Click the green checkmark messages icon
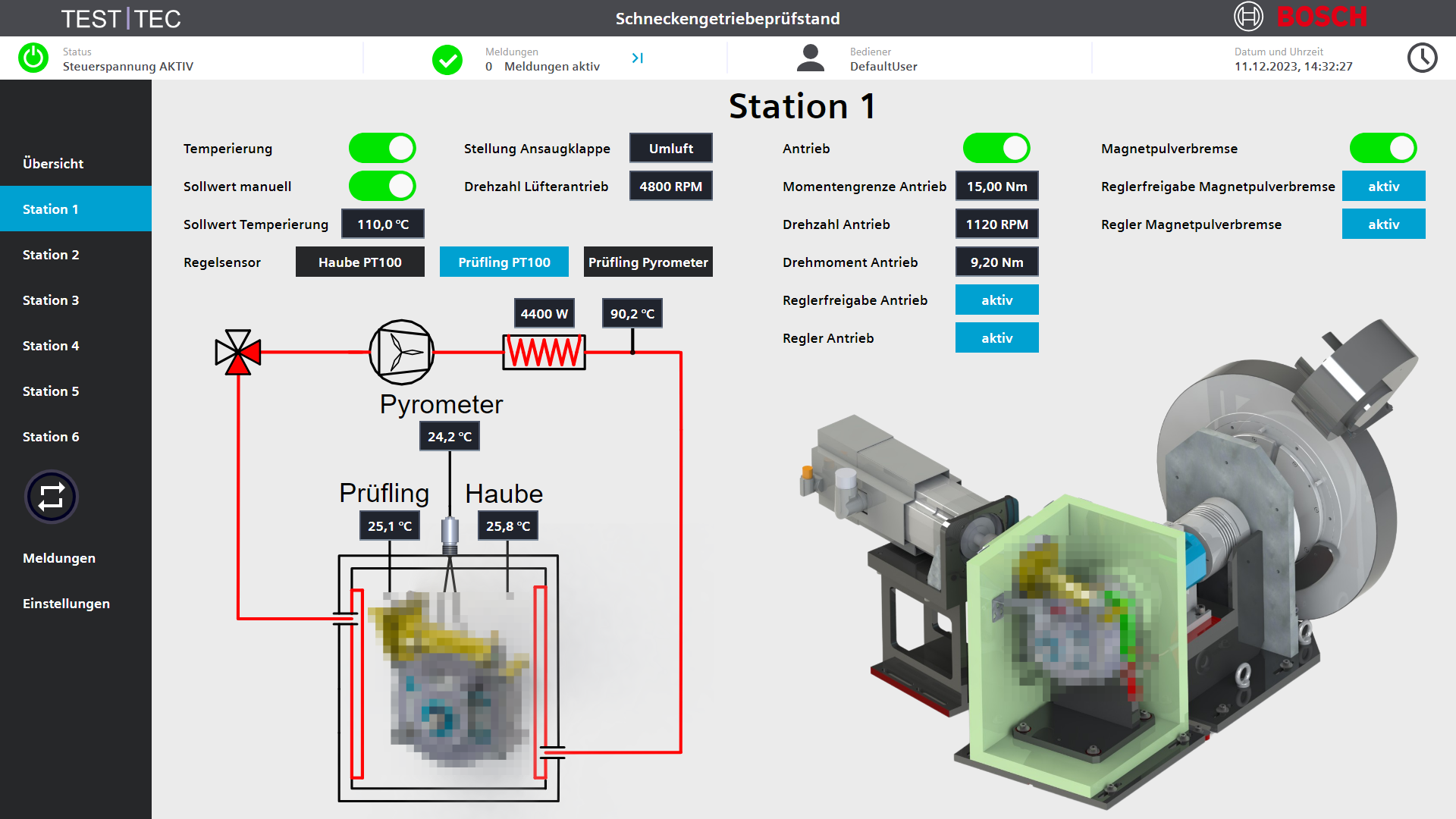The image size is (1456, 819). (x=447, y=59)
